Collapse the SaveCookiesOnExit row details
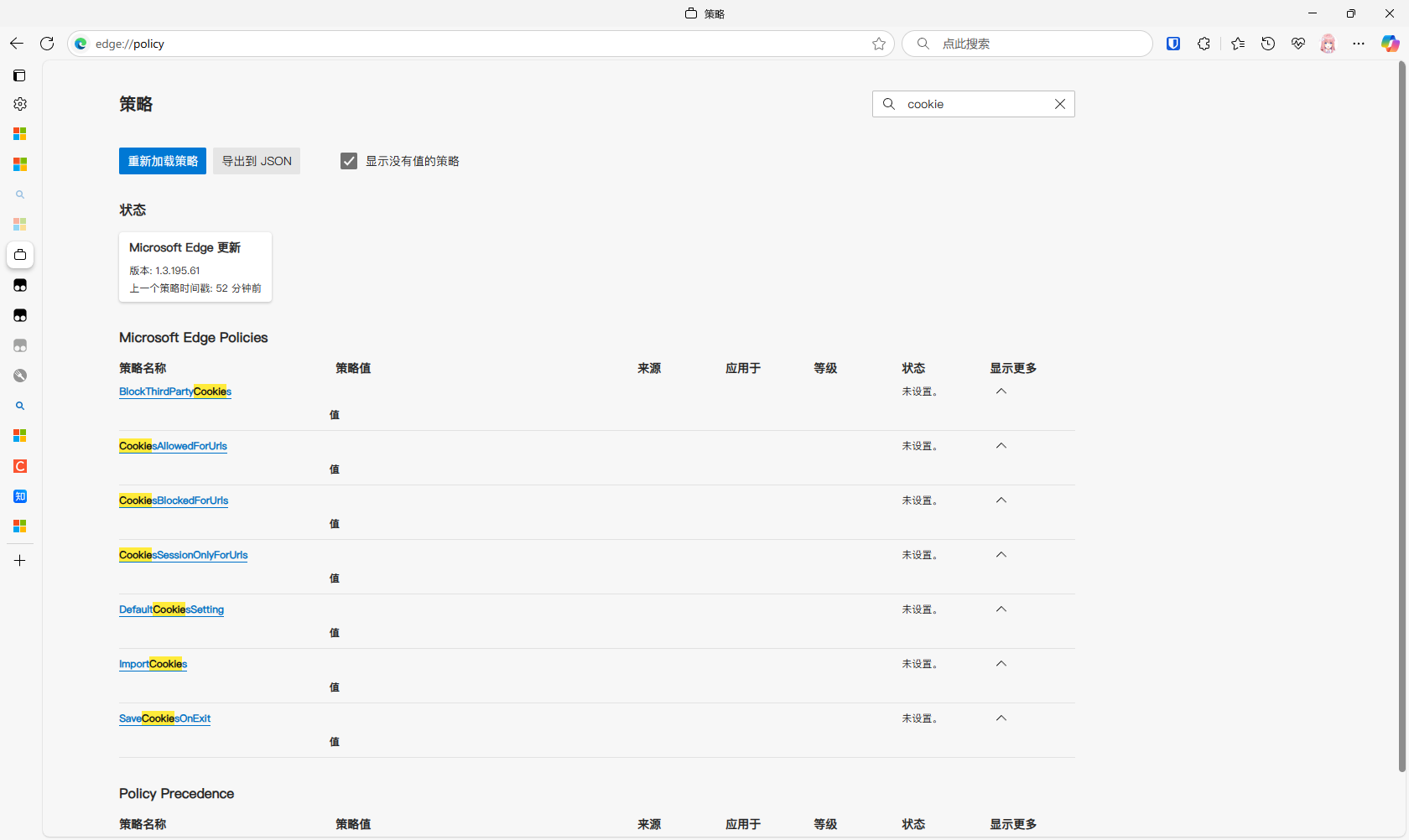 tap(1001, 718)
